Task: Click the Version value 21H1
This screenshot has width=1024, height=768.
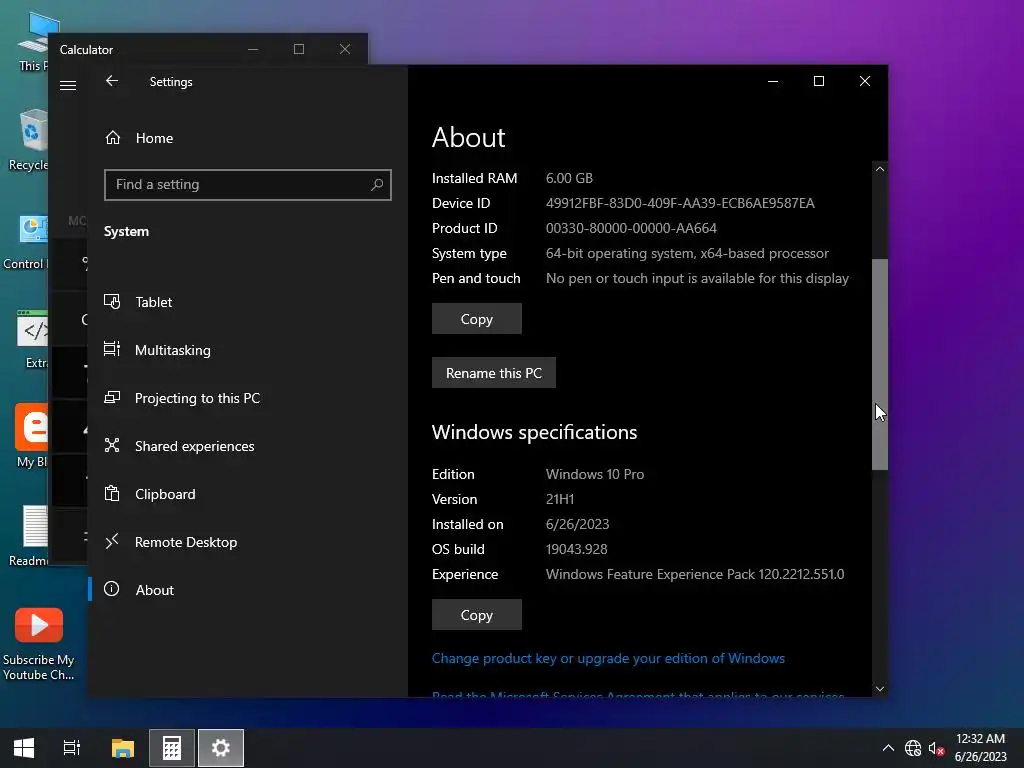Action: click(560, 499)
